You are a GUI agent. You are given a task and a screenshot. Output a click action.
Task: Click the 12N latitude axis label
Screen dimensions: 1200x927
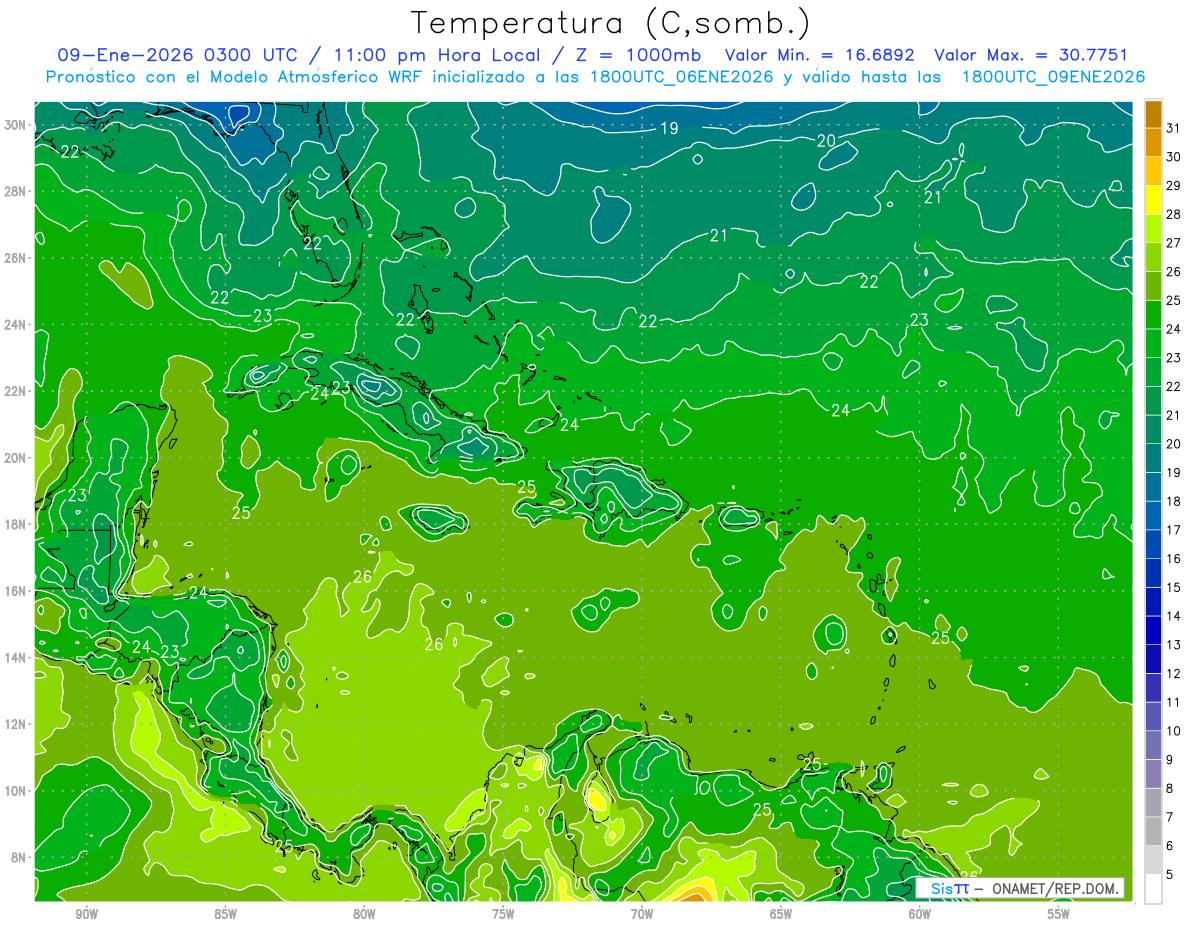tap(16, 724)
